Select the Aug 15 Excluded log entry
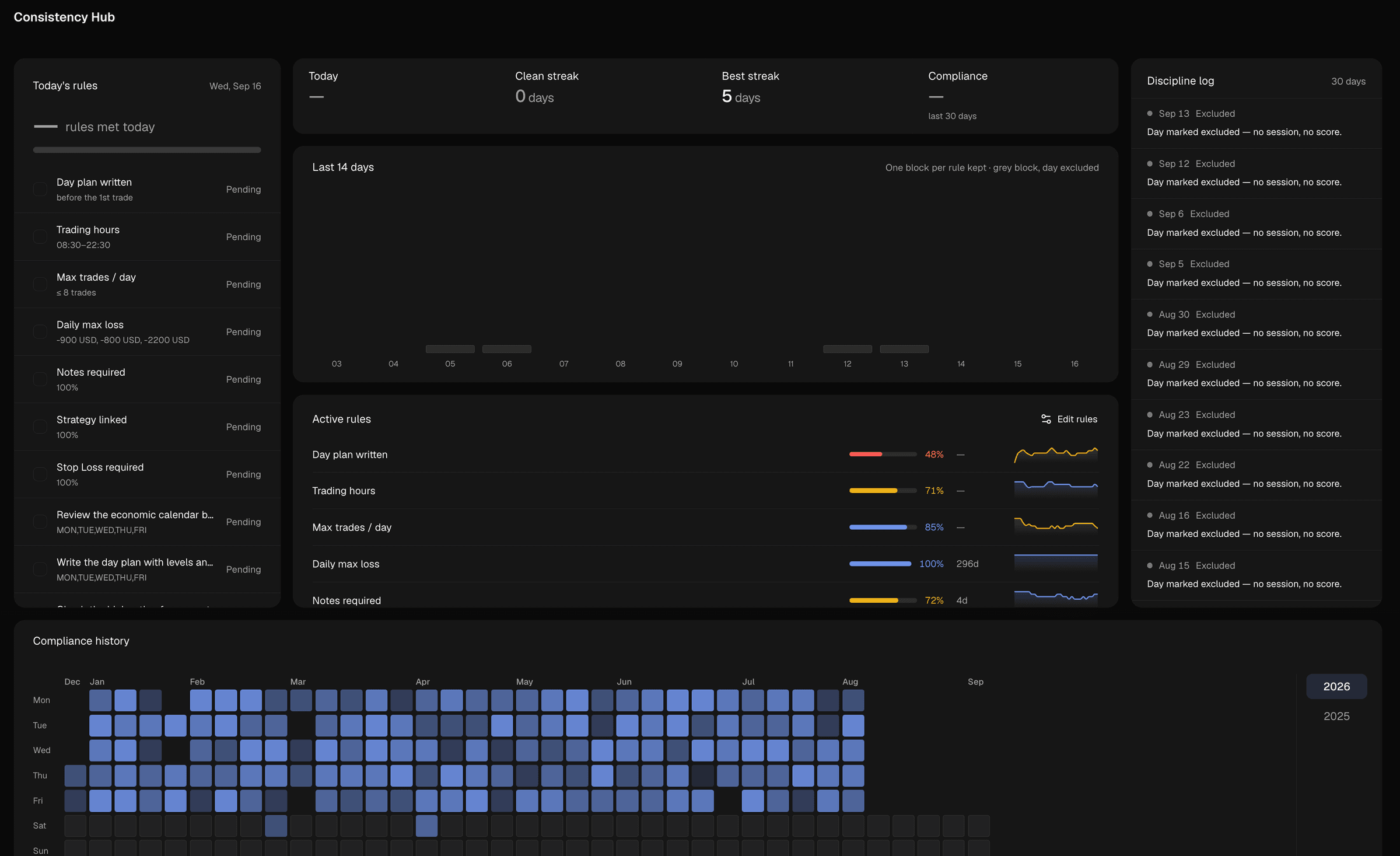The width and height of the screenshot is (1400, 856). [x=1256, y=575]
